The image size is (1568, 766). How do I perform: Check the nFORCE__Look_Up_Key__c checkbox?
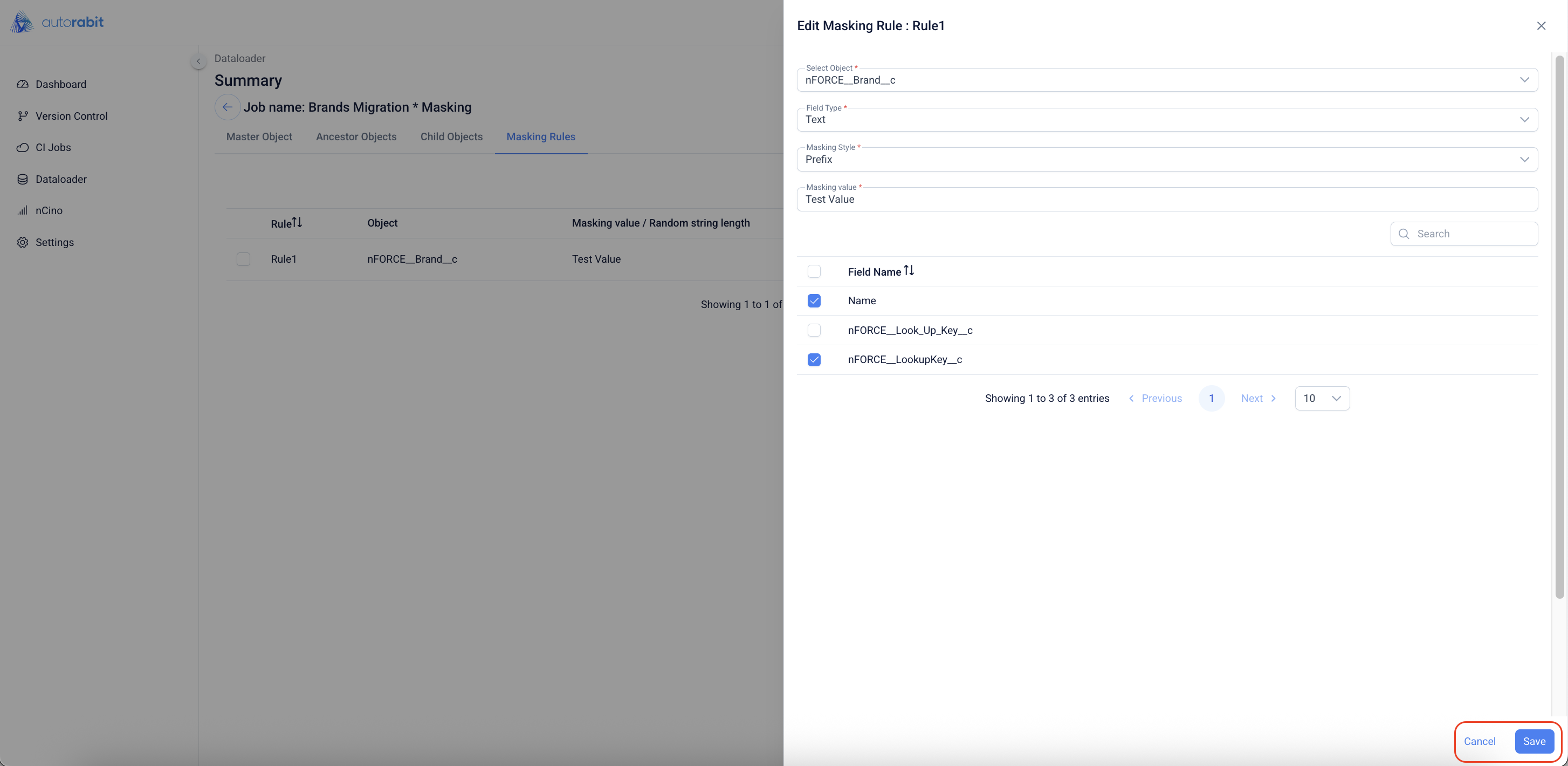tap(814, 330)
